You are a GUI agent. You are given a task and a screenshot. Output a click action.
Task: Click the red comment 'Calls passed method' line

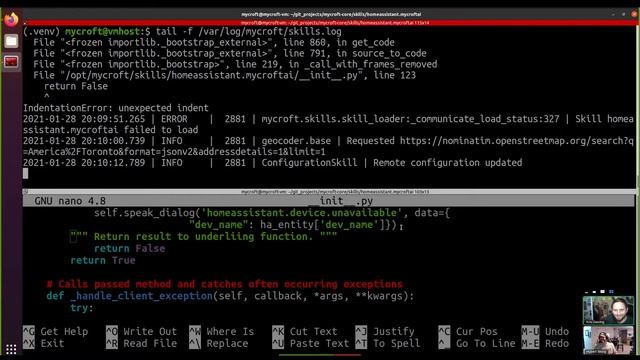[224, 284]
